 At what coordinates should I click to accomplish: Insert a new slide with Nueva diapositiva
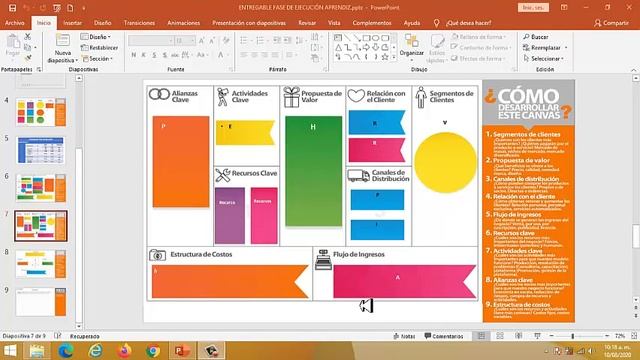click(62, 49)
